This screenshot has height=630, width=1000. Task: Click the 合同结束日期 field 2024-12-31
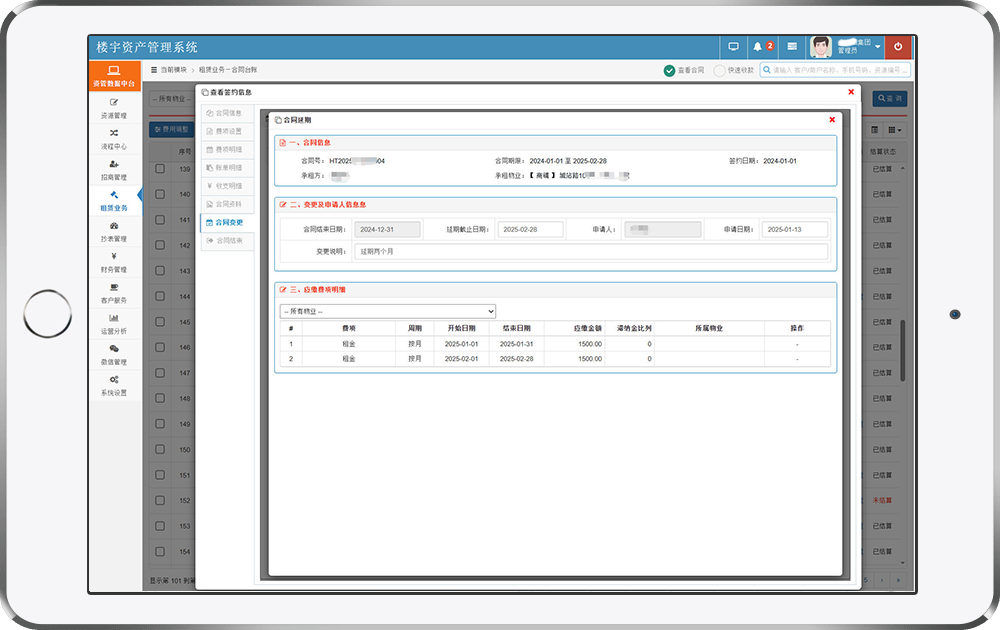tap(387, 230)
